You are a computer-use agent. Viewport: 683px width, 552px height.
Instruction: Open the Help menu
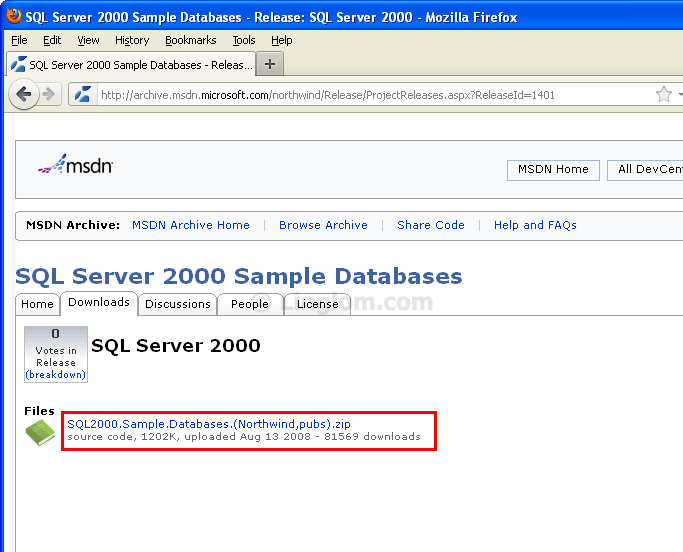pyautogui.click(x=281, y=40)
